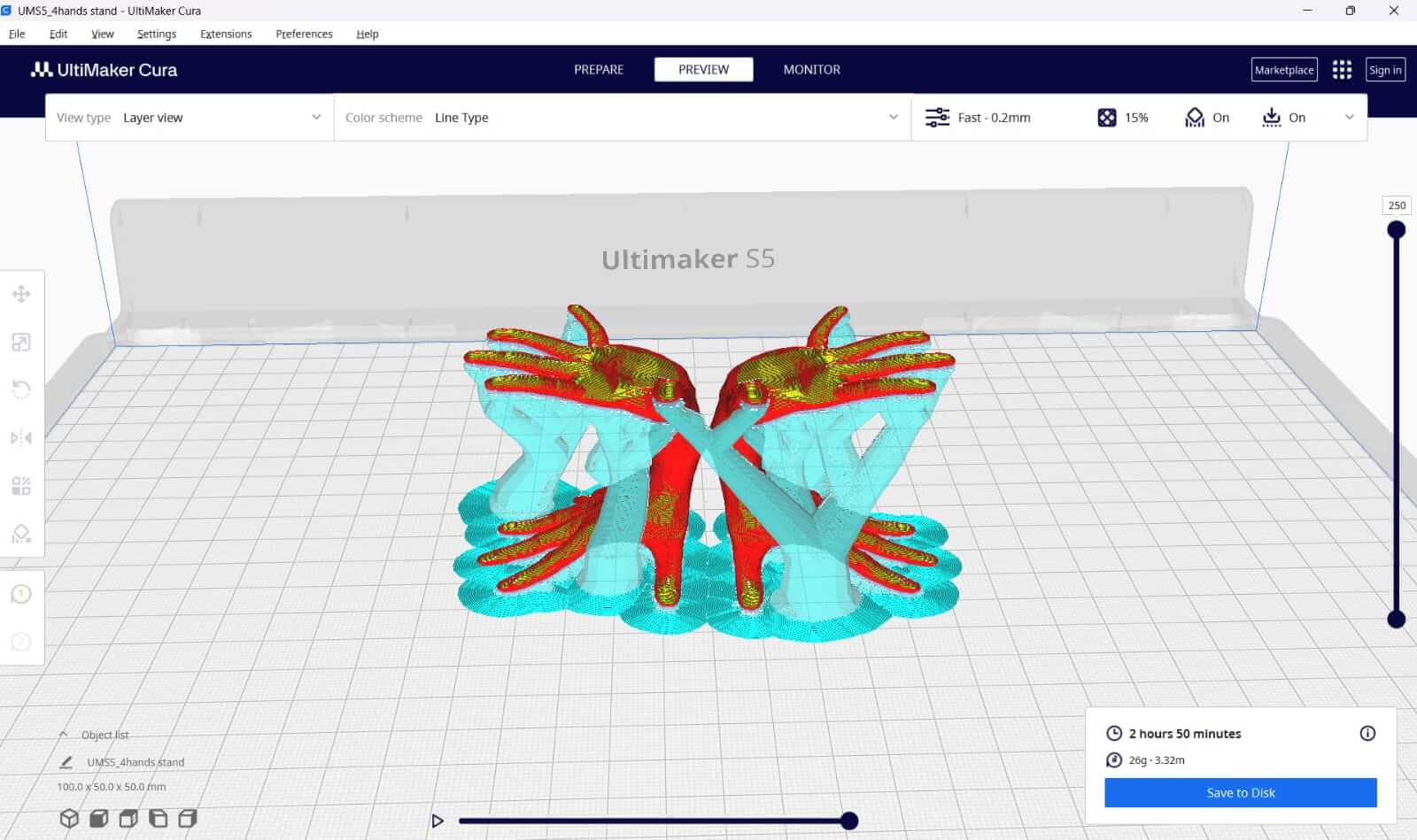Switch to the PREPARE stage

coord(599,70)
